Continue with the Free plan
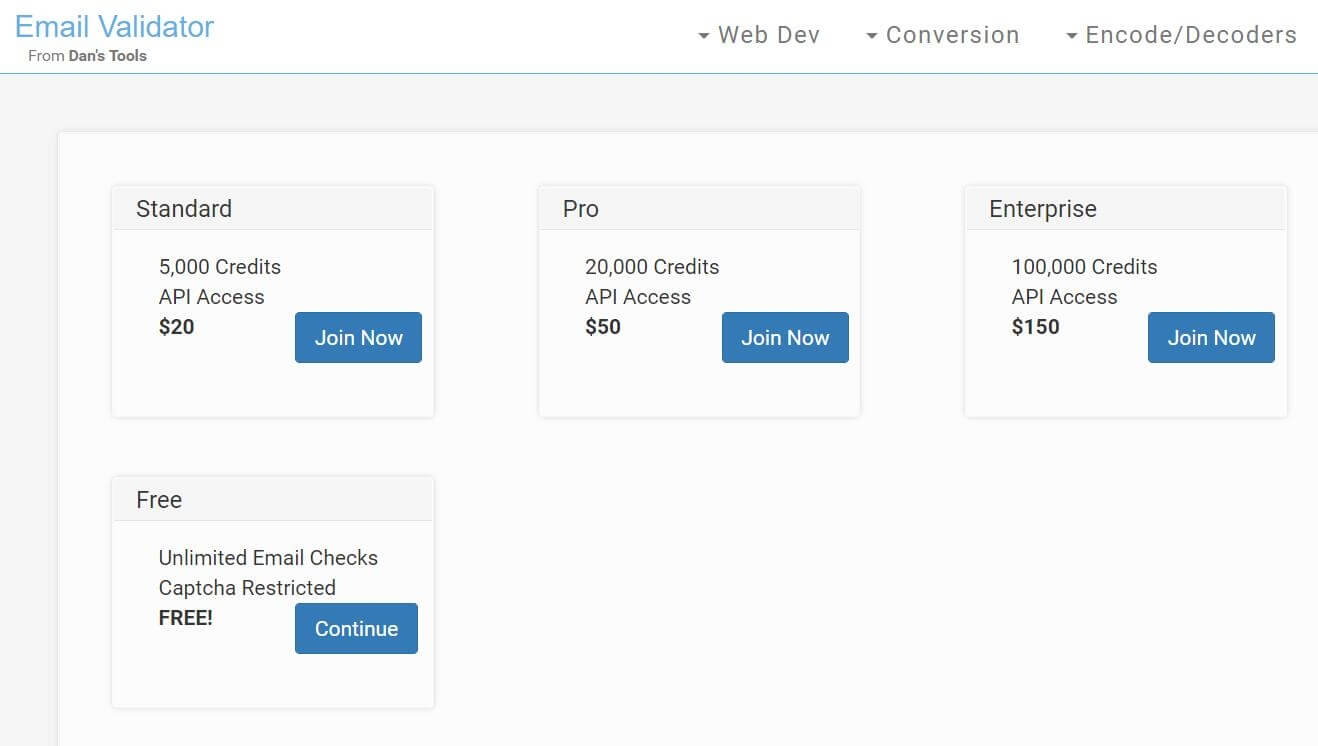Viewport: 1318px width, 746px height. [356, 629]
